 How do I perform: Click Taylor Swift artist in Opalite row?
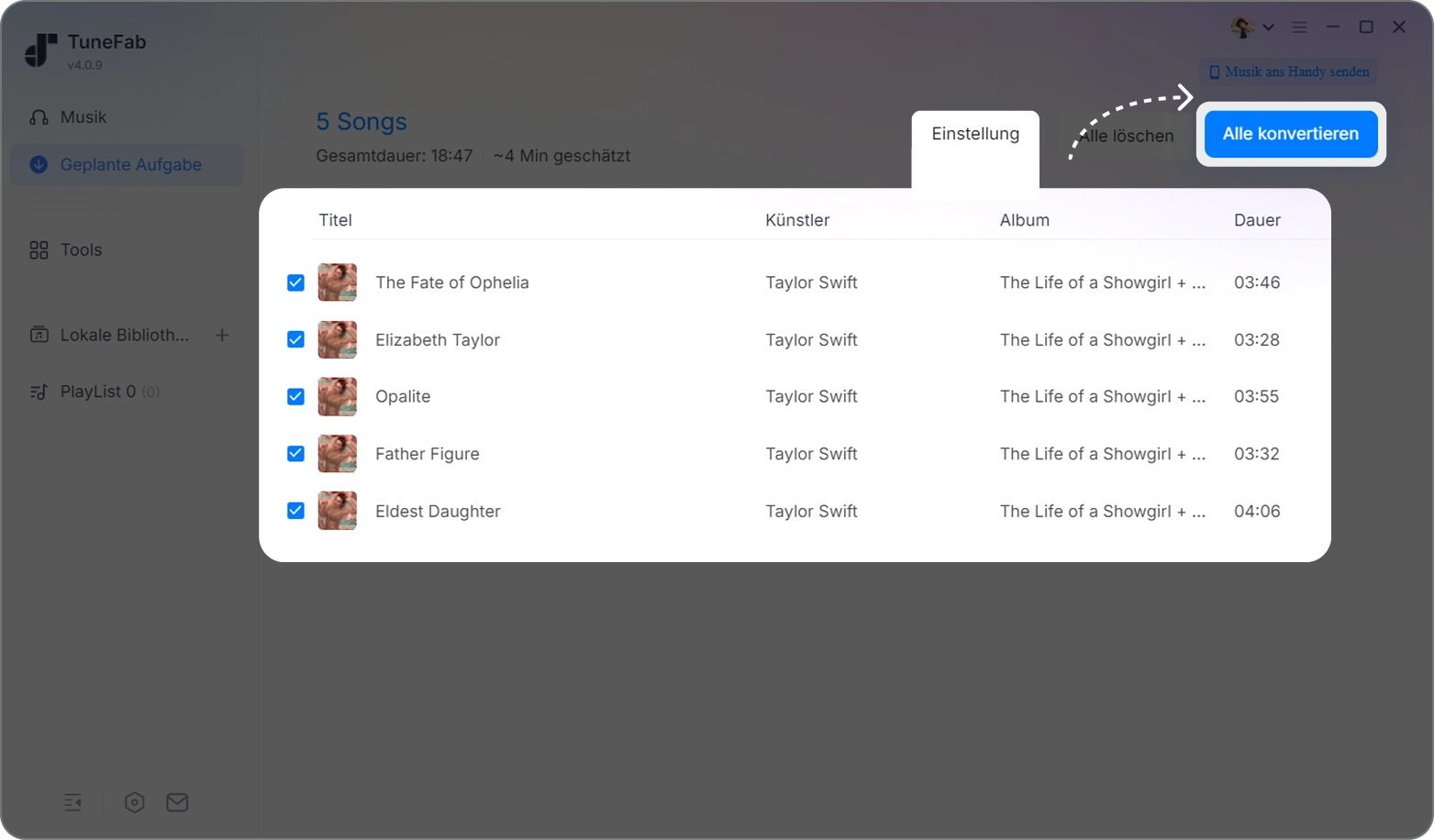[x=812, y=397]
